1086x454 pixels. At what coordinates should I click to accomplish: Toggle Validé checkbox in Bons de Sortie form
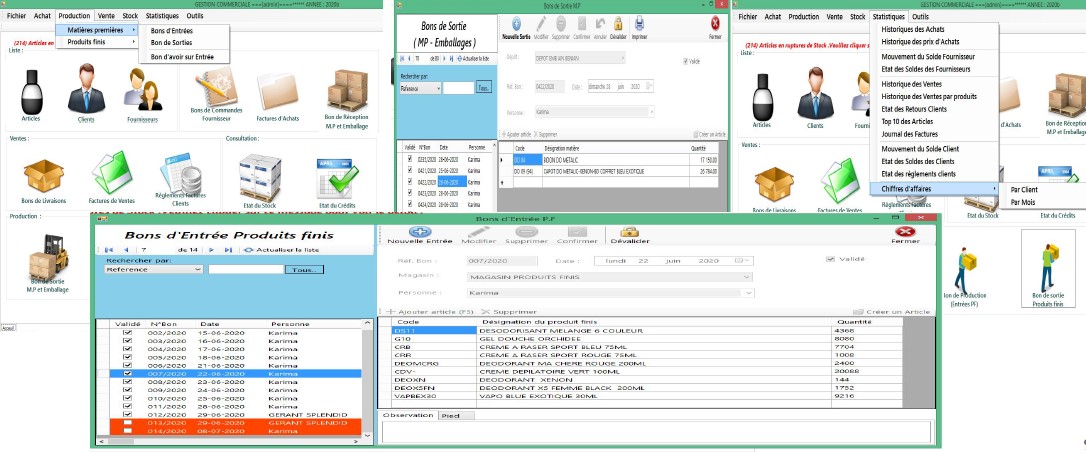[x=685, y=61]
